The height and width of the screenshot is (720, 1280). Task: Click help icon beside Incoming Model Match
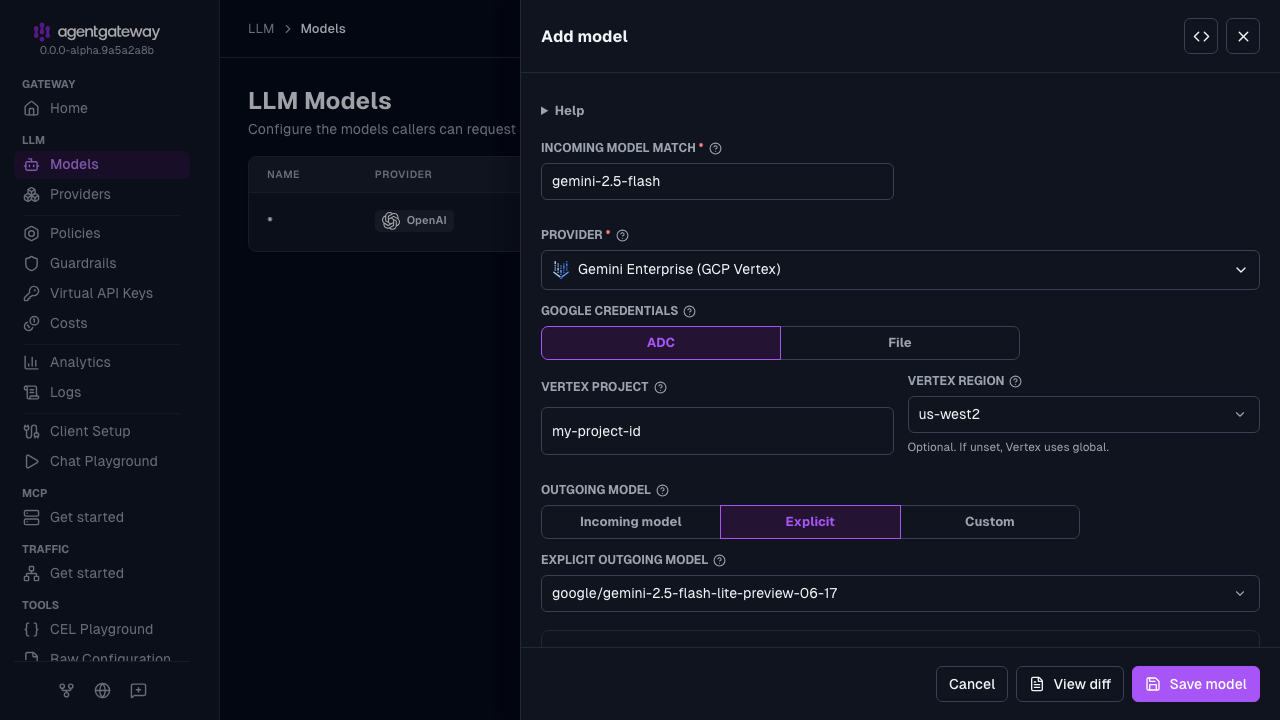coord(715,148)
